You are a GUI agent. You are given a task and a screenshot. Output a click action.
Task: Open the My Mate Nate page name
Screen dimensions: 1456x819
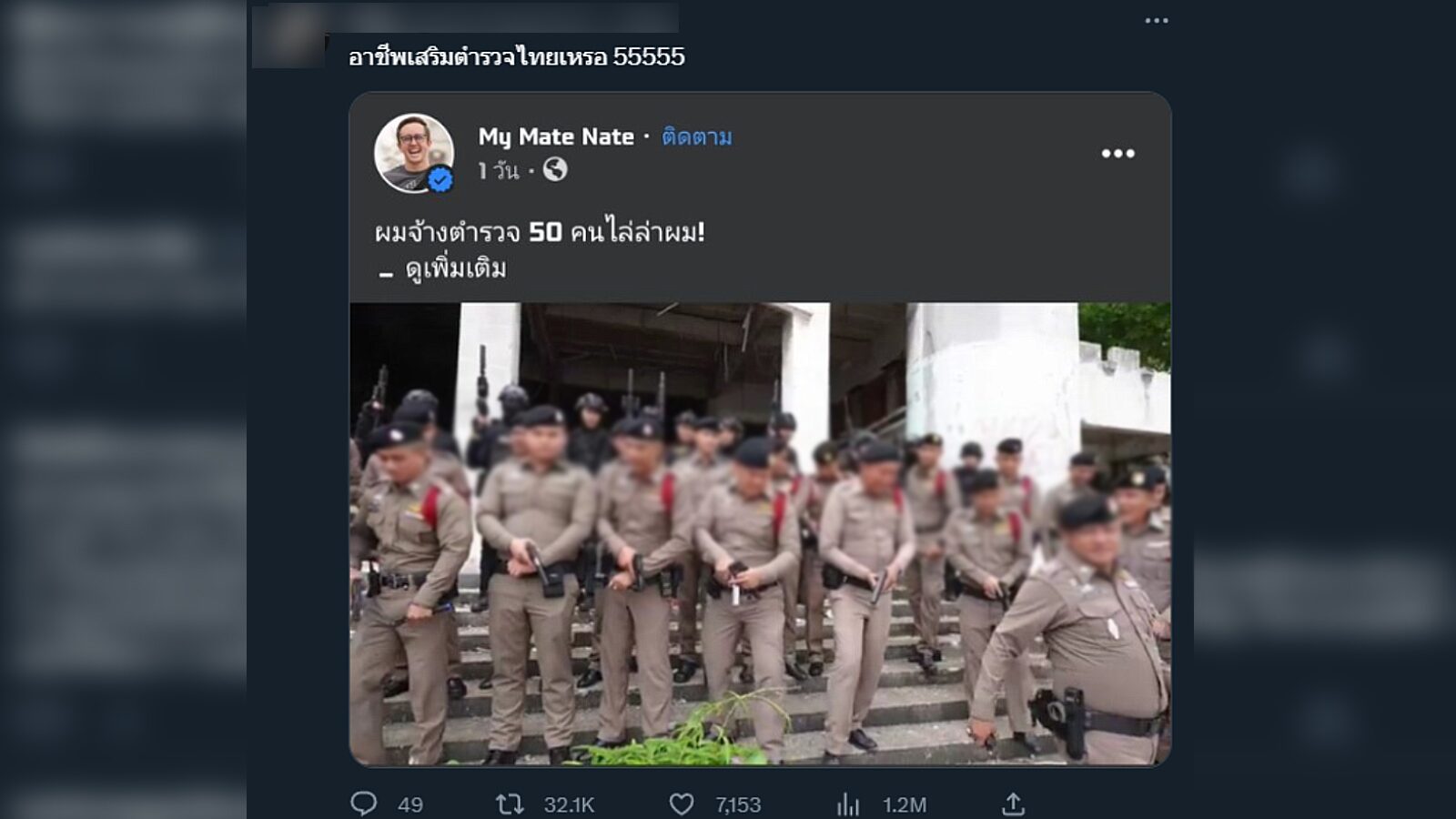pyautogui.click(x=556, y=136)
